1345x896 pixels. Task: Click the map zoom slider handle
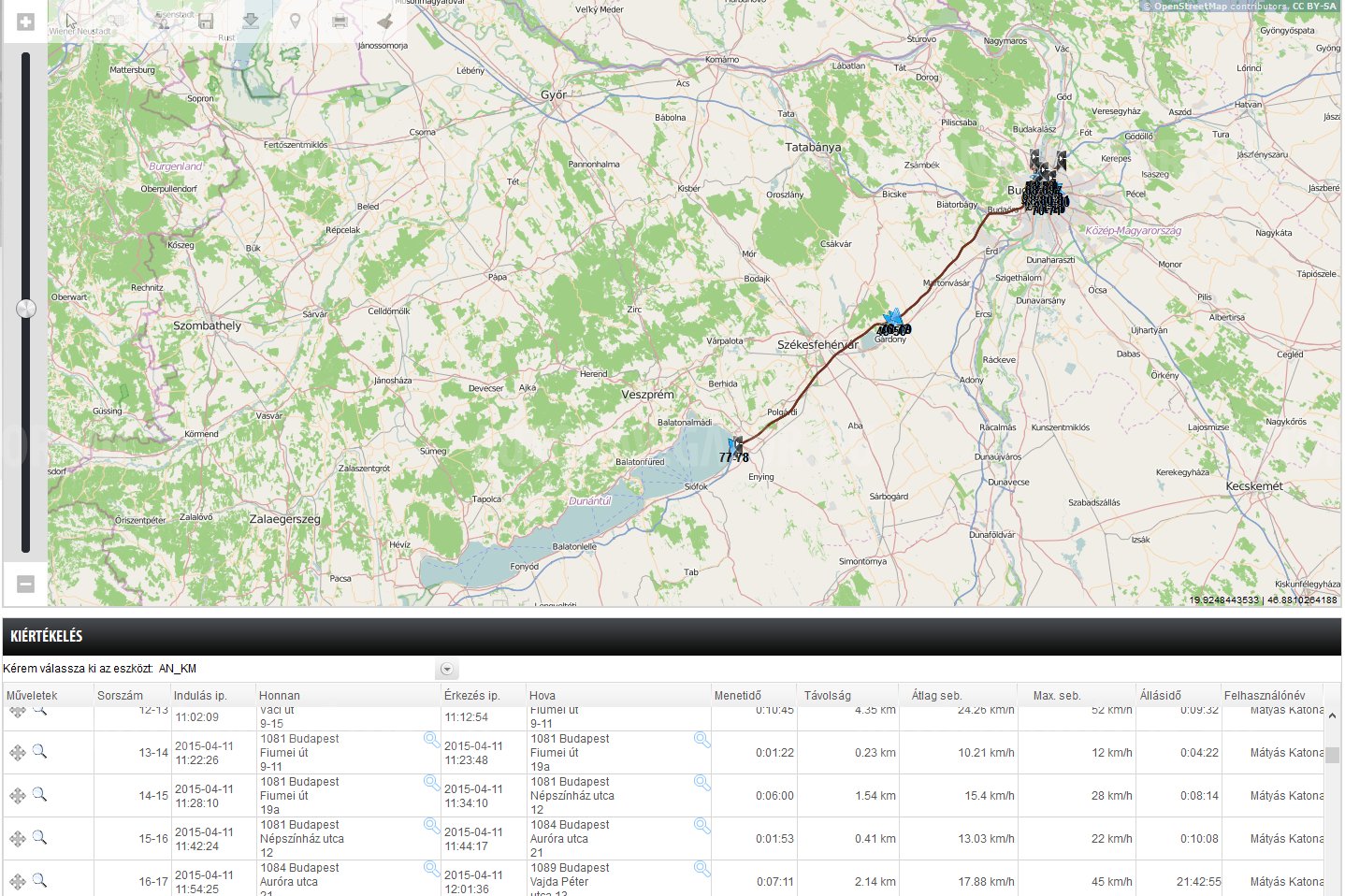[x=26, y=308]
